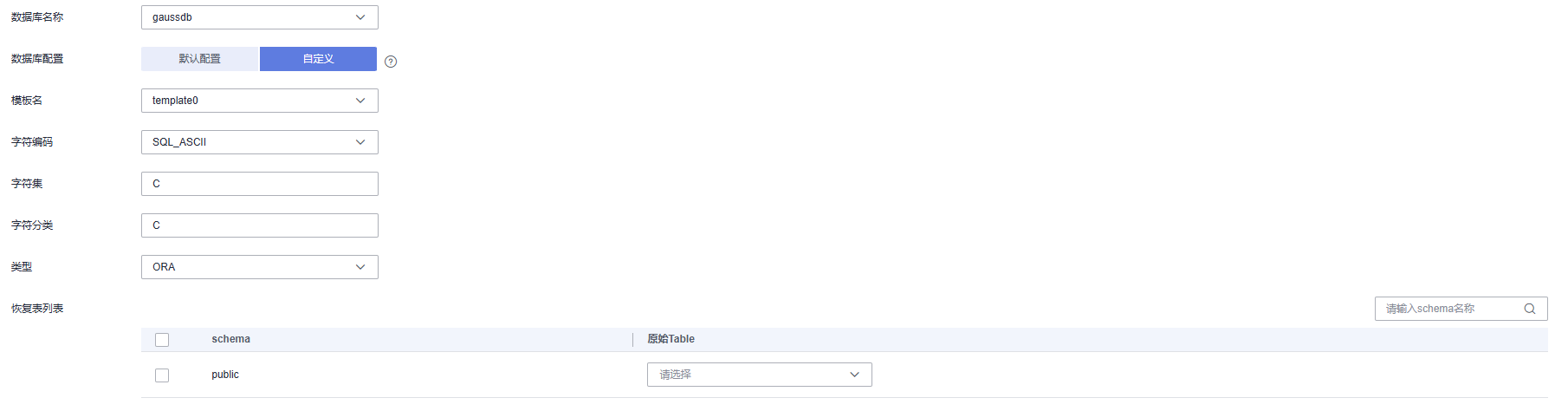The width and height of the screenshot is (1568, 411).
Task: Click the 字符集 input field
Action: [x=260, y=184]
